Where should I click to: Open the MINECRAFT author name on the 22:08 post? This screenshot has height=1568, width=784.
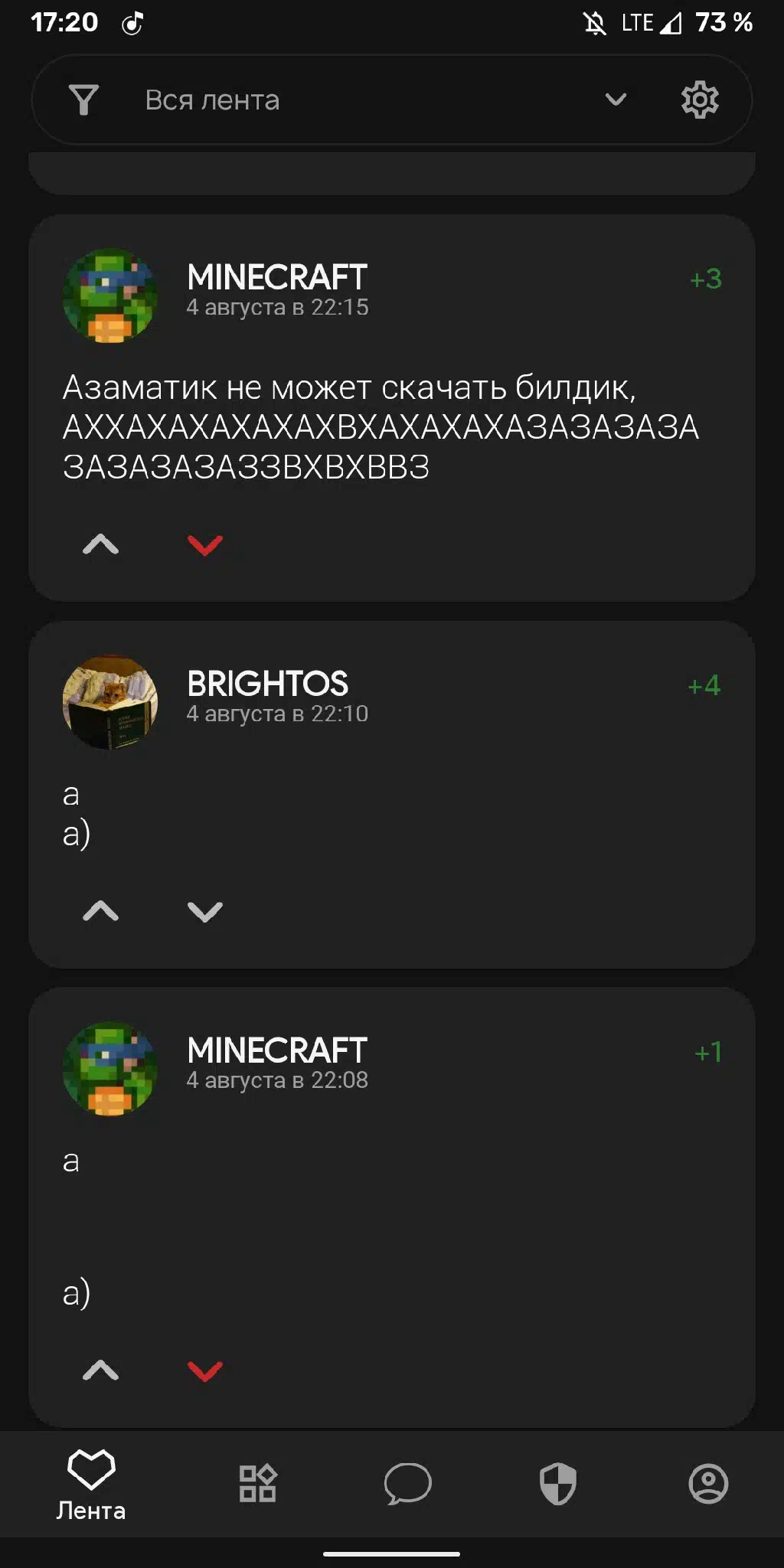[x=277, y=1050]
